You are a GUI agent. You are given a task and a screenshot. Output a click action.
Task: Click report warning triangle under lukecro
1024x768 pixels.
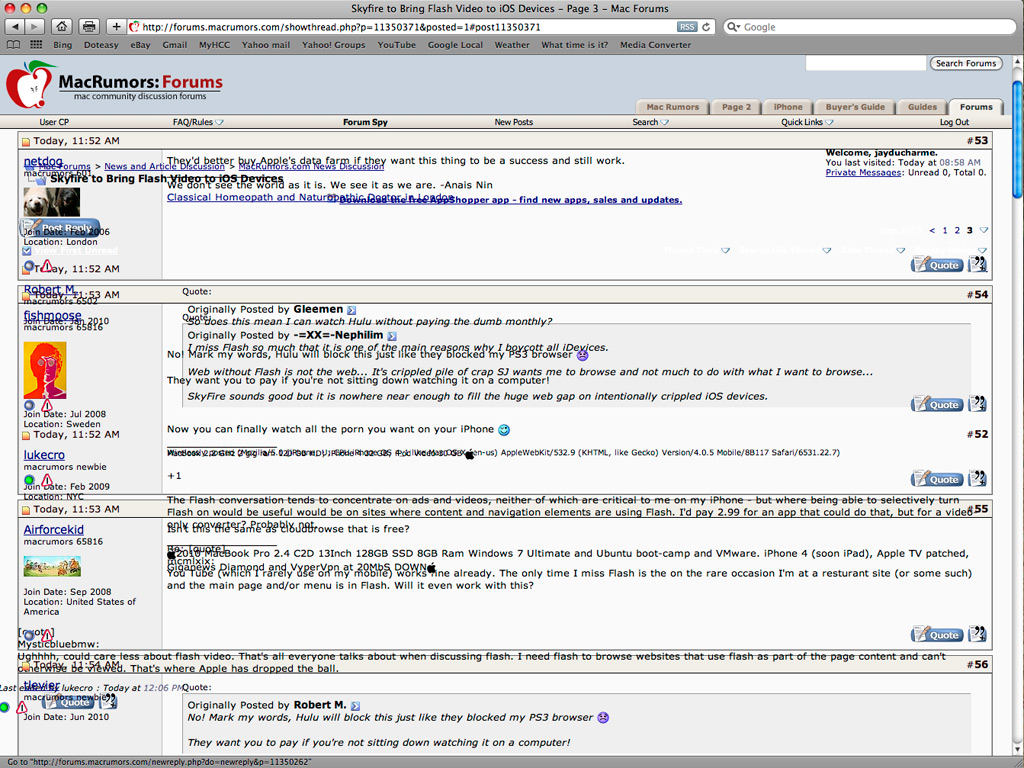coord(47,481)
